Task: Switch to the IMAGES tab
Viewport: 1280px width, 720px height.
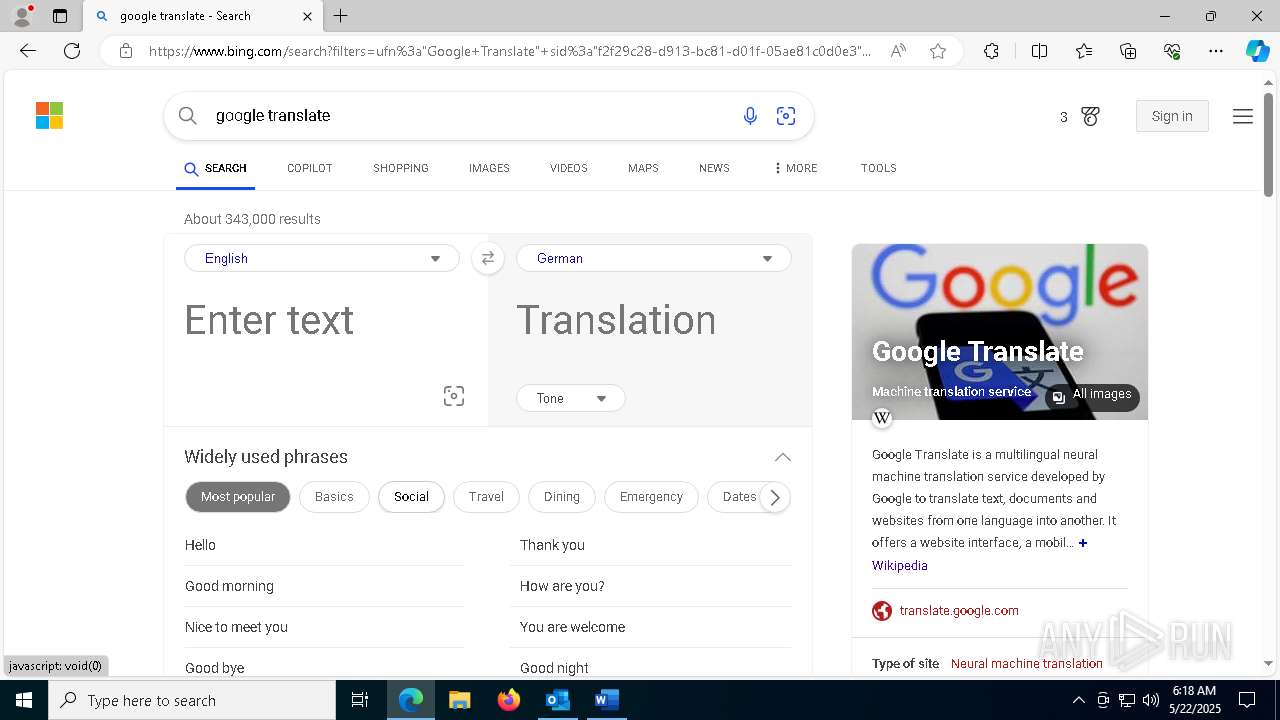Action: (489, 168)
